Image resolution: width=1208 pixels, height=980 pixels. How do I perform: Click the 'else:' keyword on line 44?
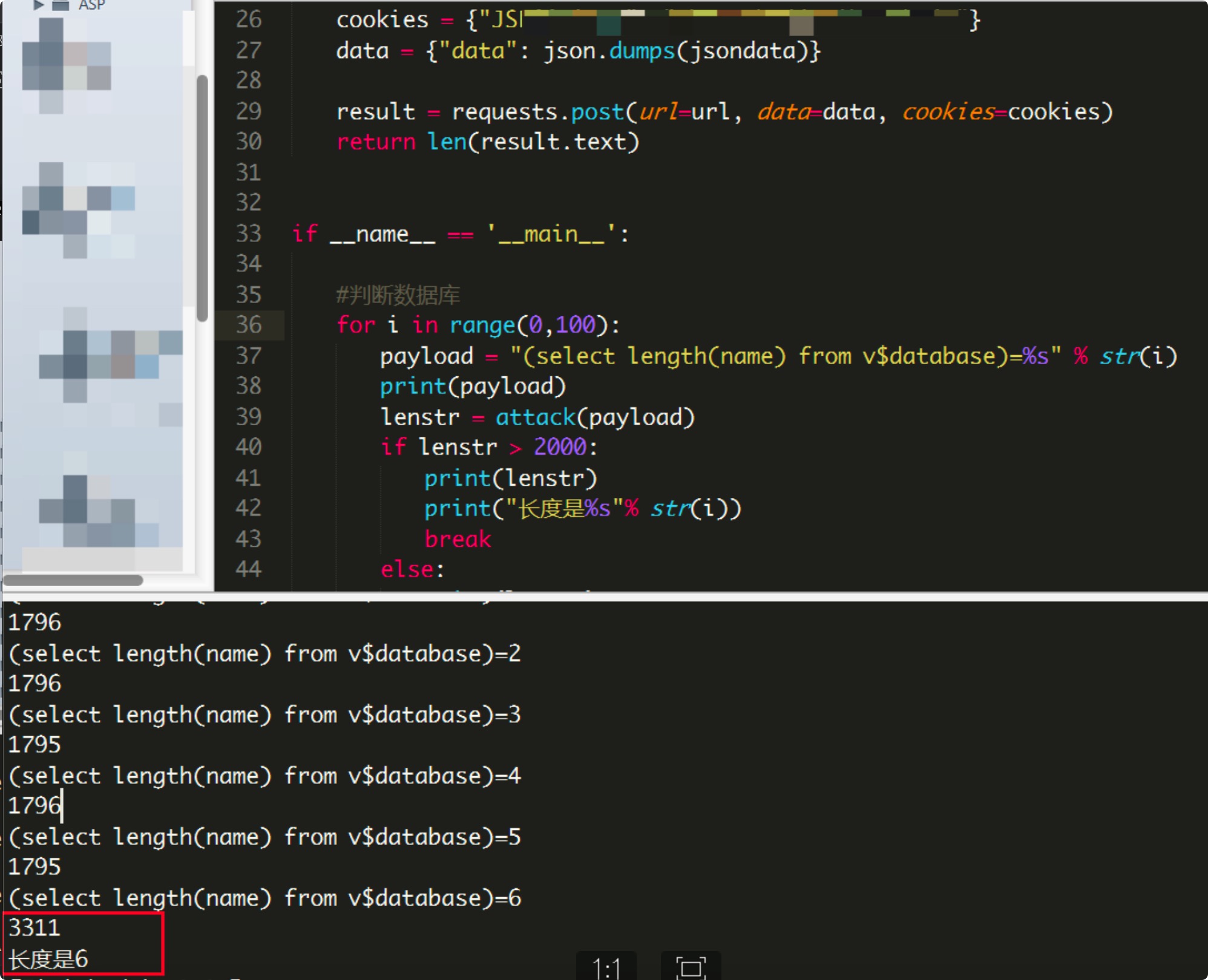click(412, 570)
